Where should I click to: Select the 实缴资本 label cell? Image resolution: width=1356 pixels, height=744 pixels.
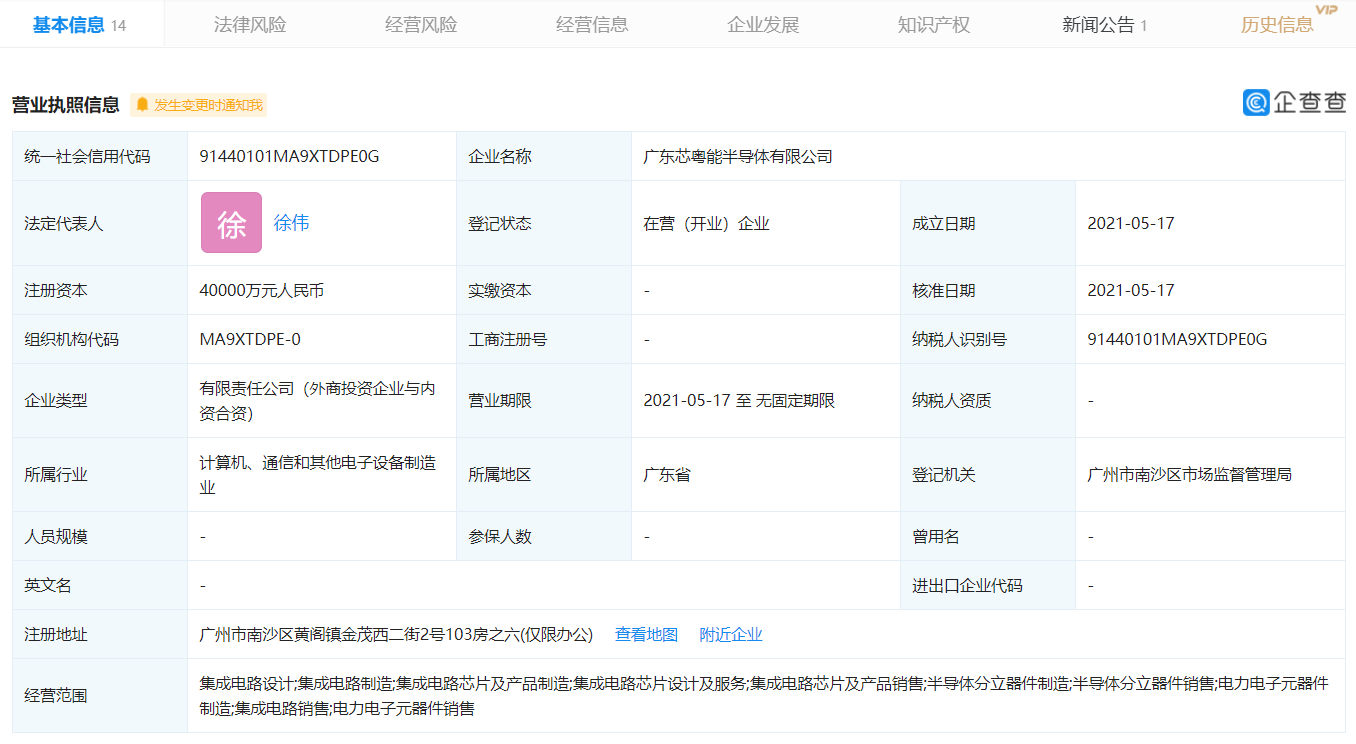pyautogui.click(x=544, y=290)
